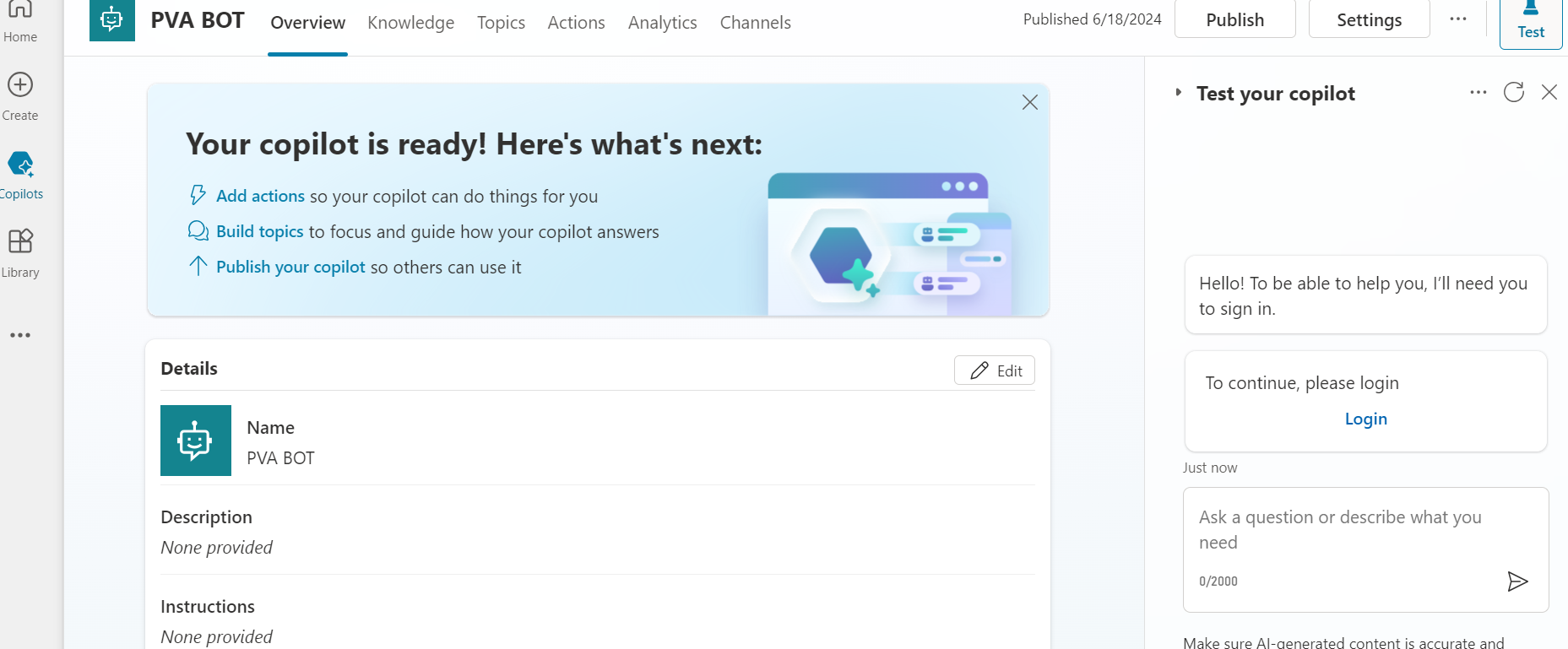Follow the Add actions link
1568x649 pixels.
(x=260, y=196)
